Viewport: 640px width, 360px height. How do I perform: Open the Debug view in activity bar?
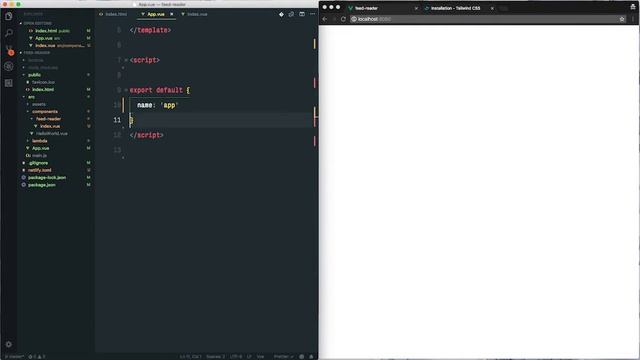9,66
